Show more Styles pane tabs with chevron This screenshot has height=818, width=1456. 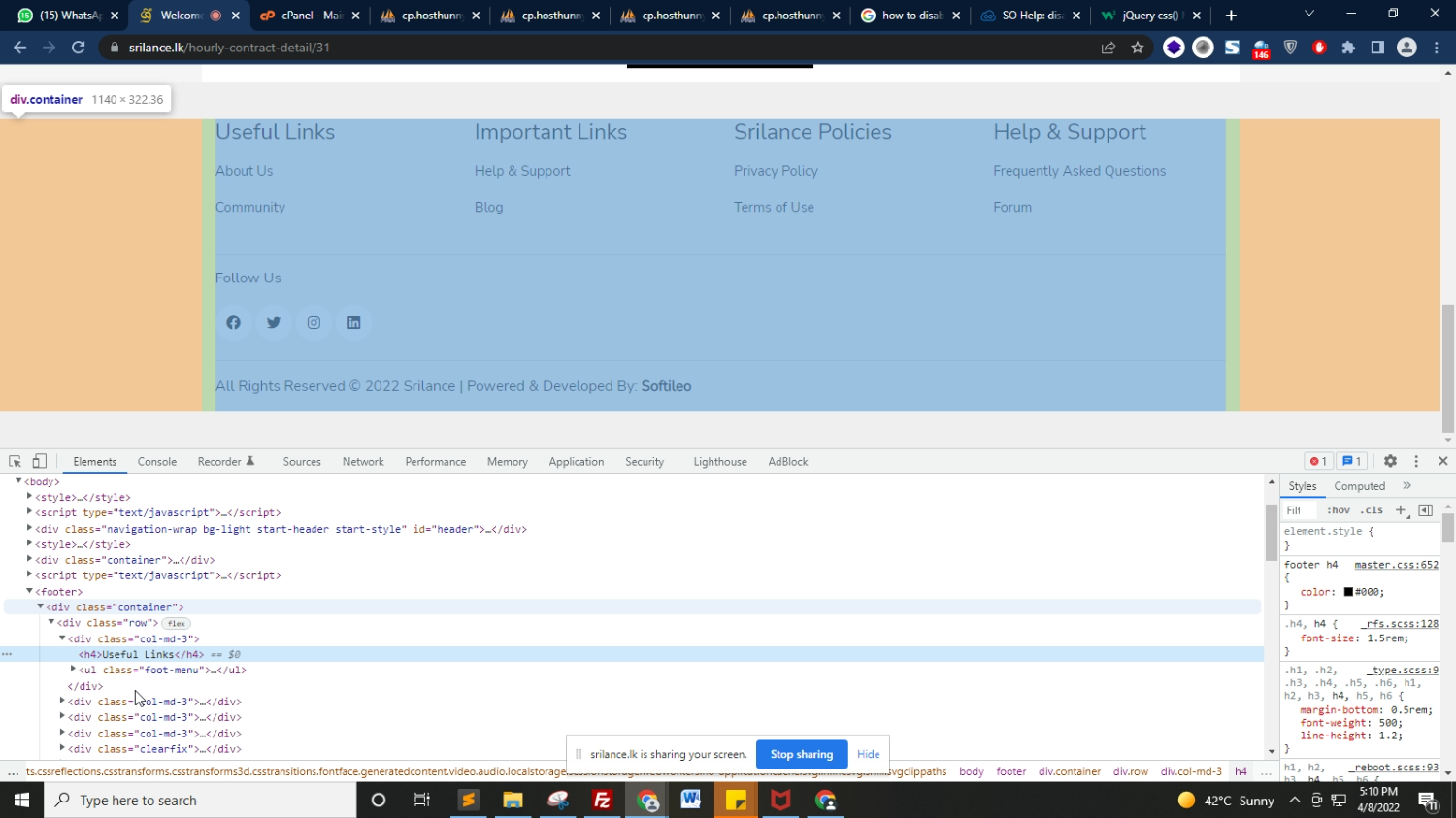tap(1406, 486)
